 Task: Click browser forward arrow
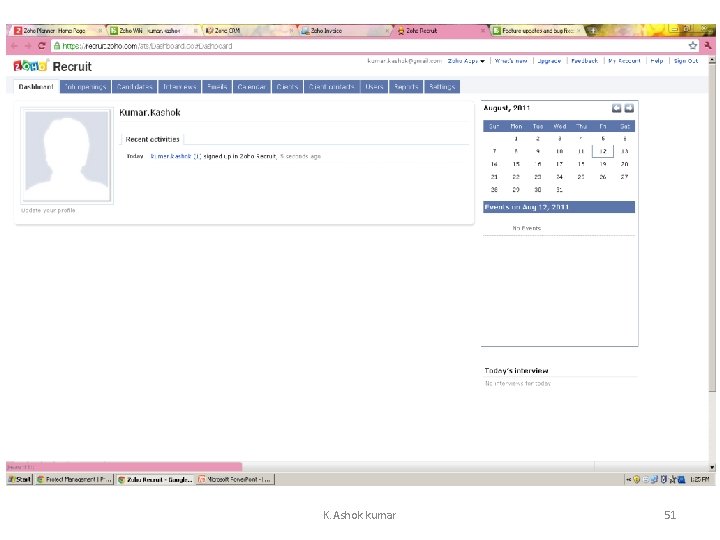pyautogui.click(x=28, y=46)
